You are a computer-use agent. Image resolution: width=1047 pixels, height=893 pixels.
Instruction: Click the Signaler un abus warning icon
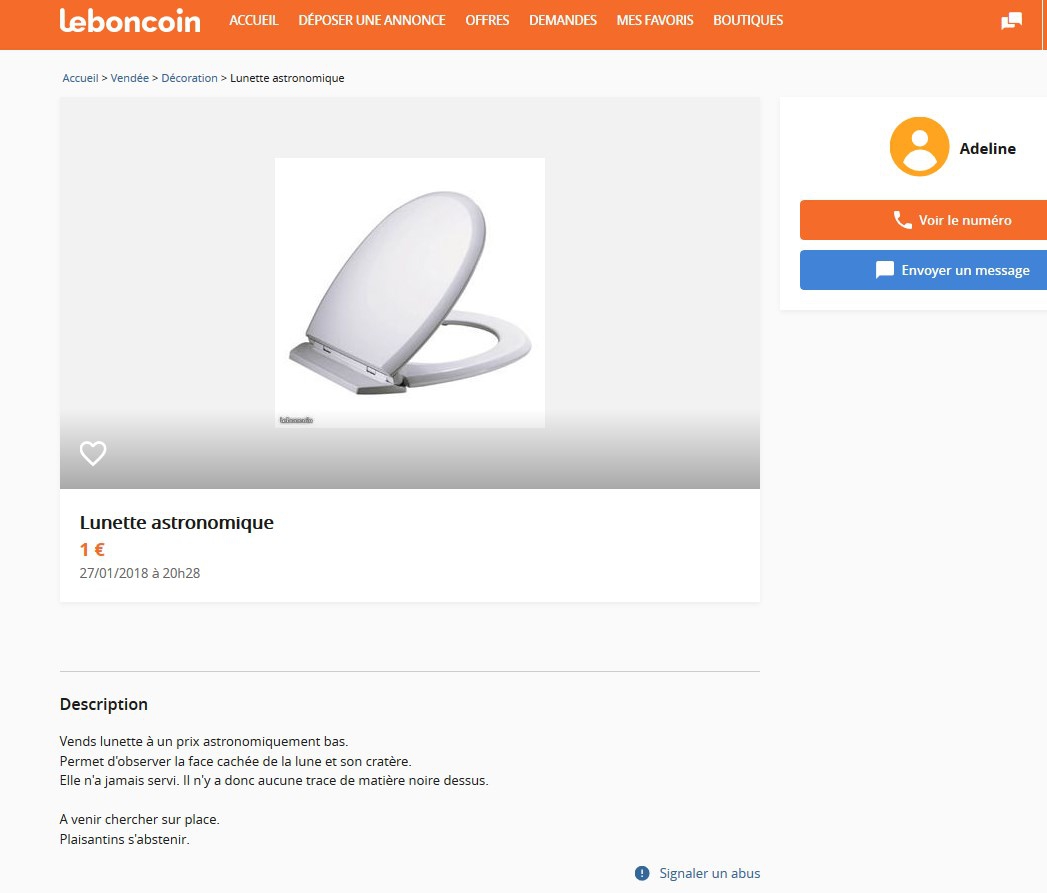[x=642, y=873]
